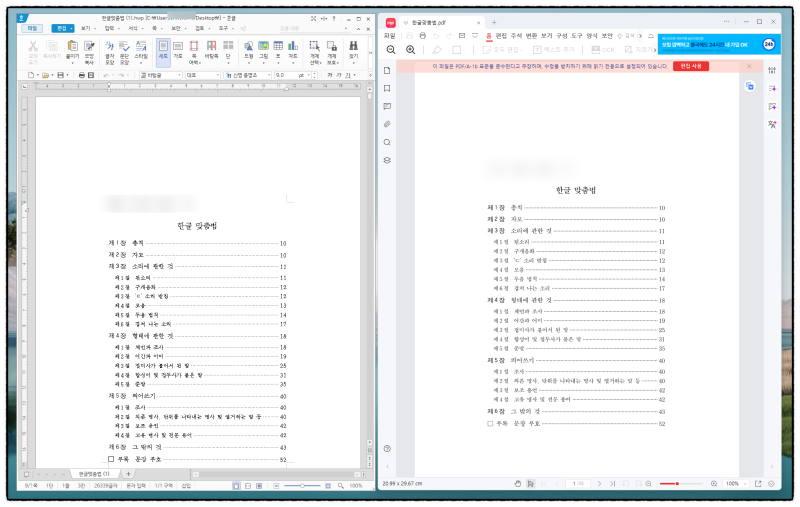800x507 pixels.
Task: Open search icon in PDF left sidebar
Action: point(387,142)
